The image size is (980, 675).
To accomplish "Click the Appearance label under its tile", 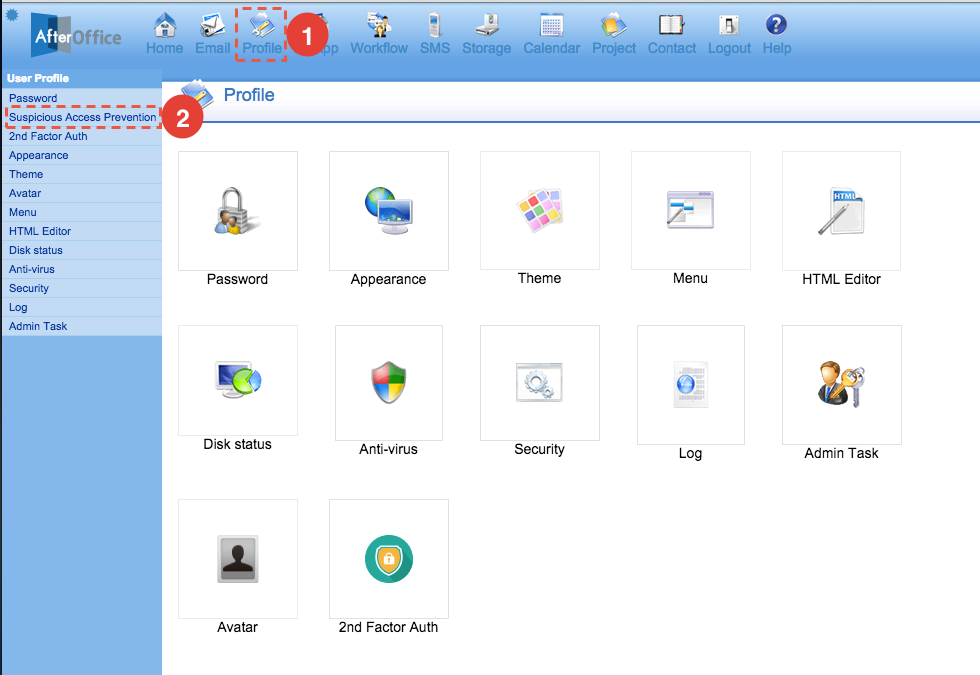I will pyautogui.click(x=388, y=279).
